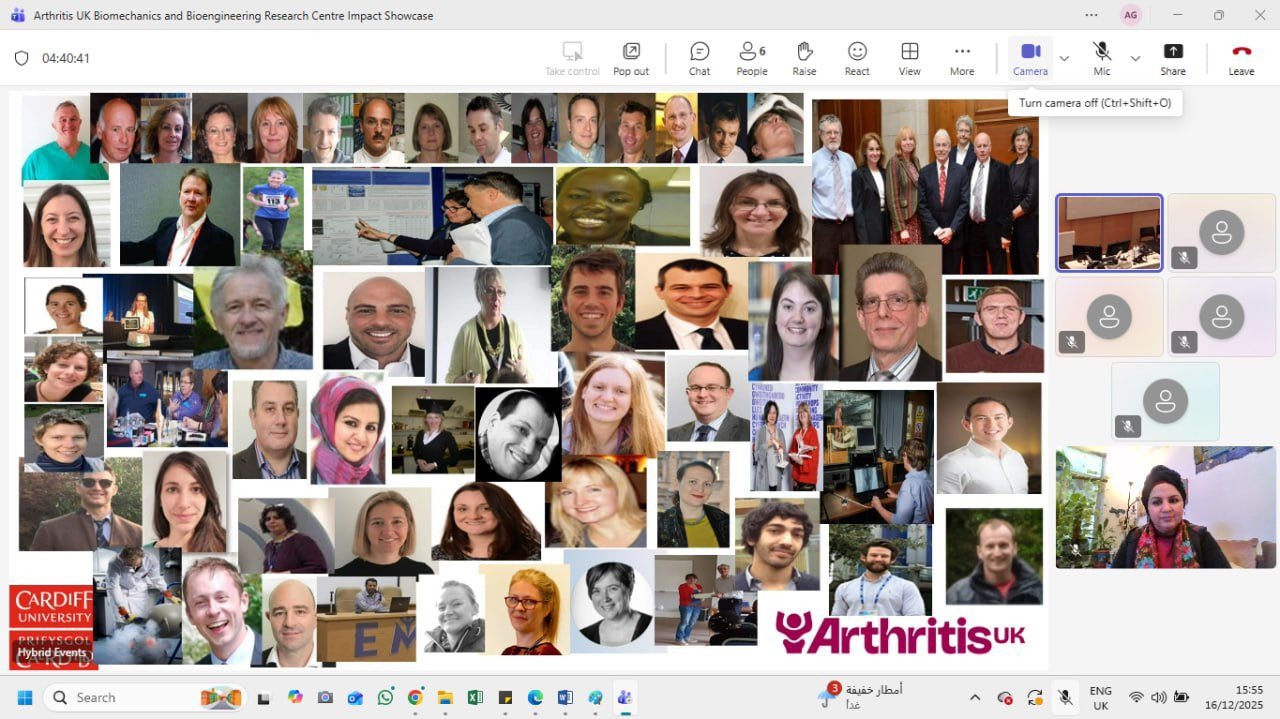Open the AG profile avatar

point(1130,15)
